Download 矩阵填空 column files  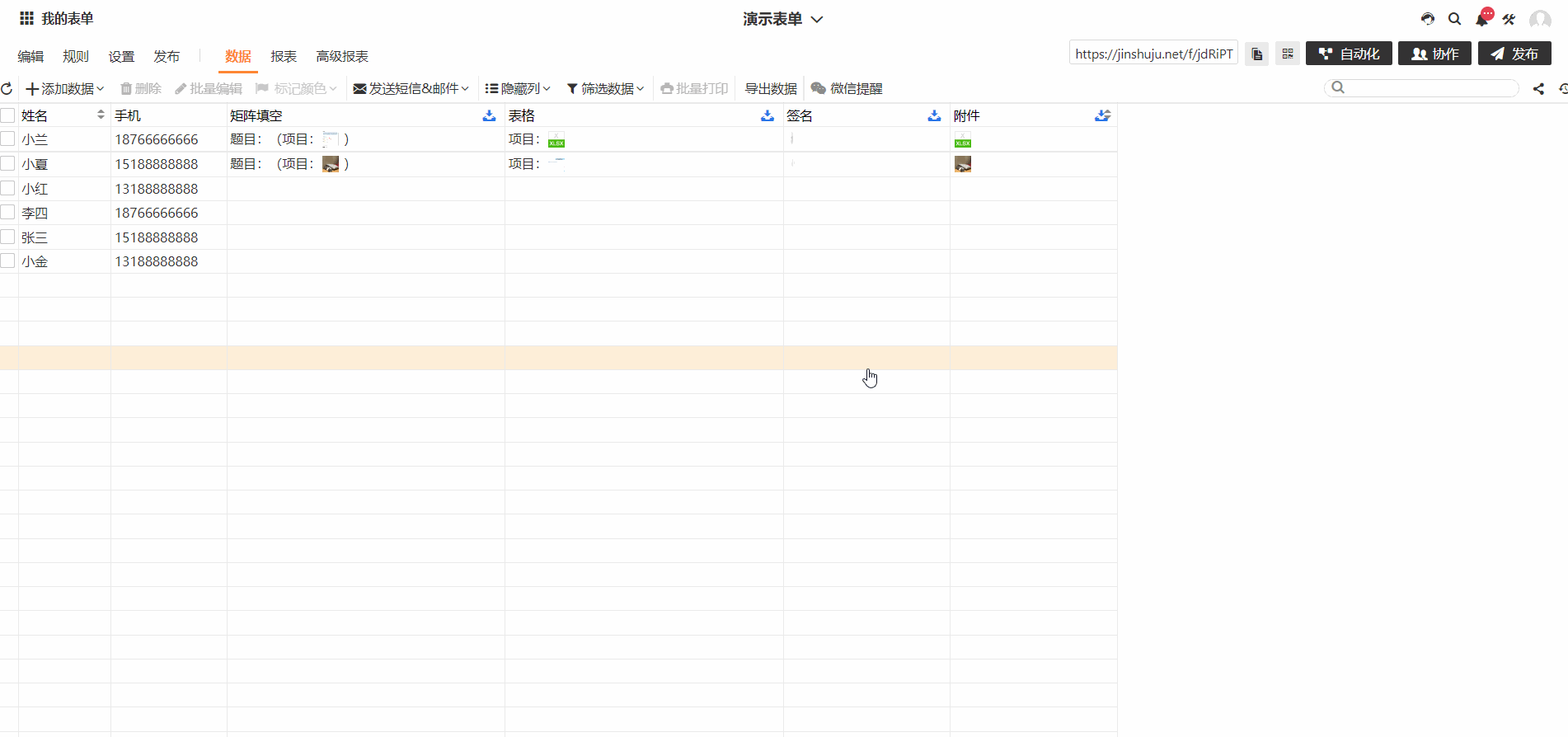click(x=489, y=115)
